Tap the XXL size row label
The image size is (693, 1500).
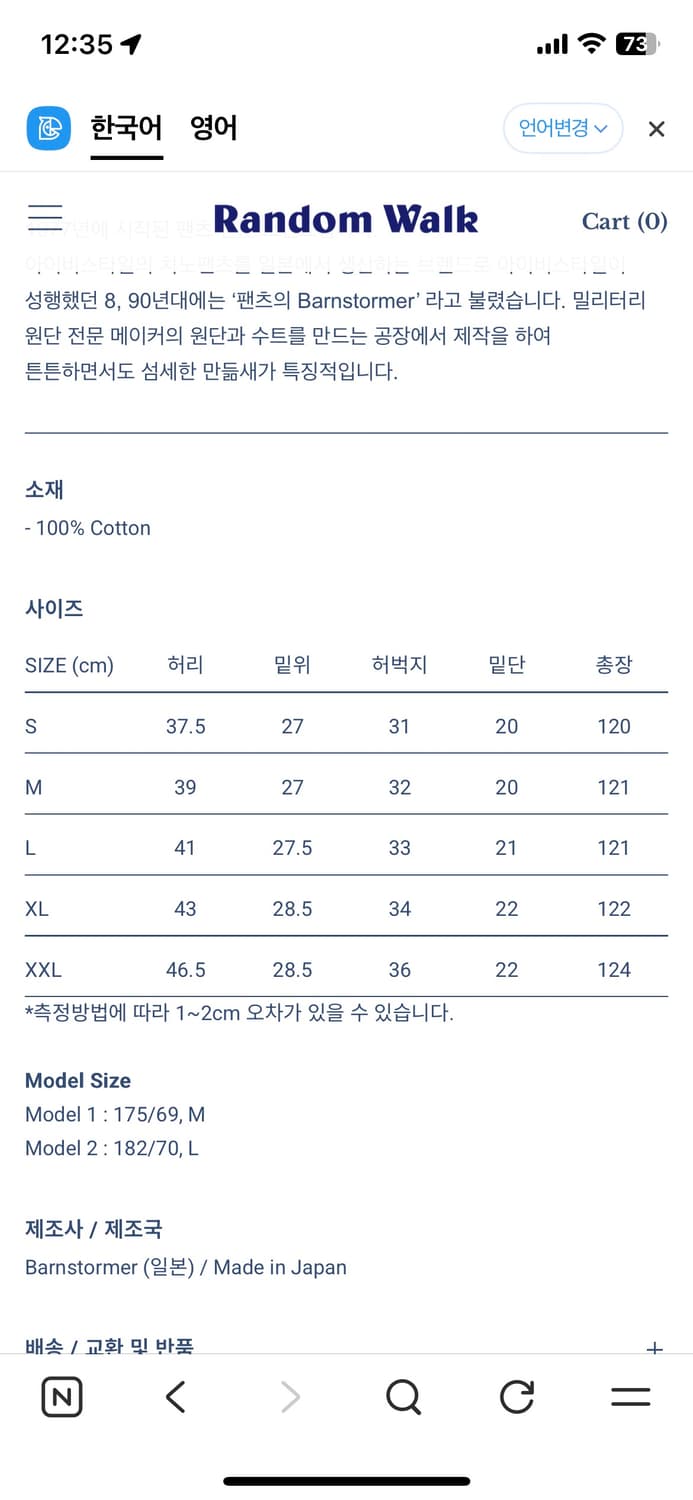click(43, 969)
